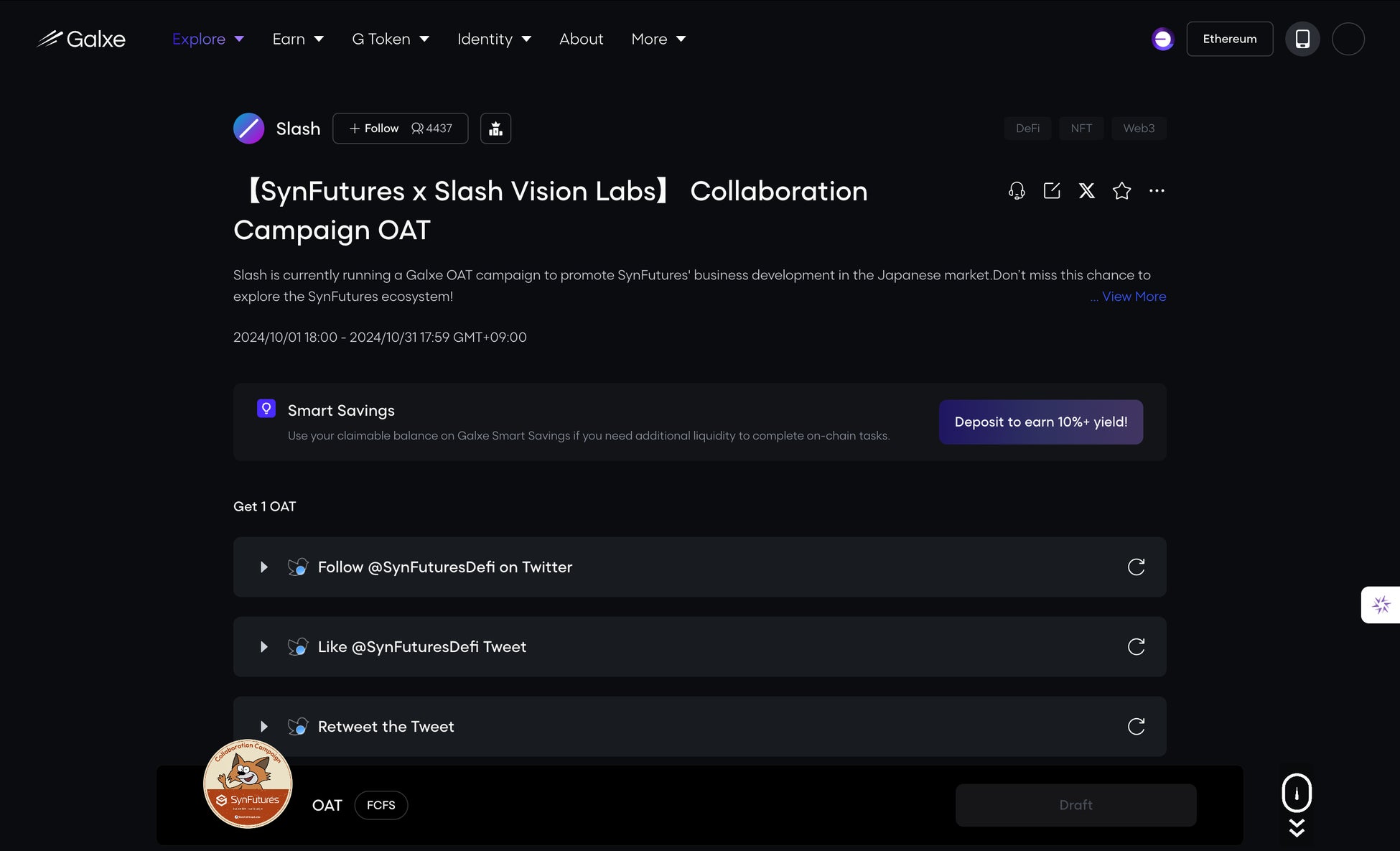
Task: Refresh the Follow @SynFuturesDefi task
Action: tap(1136, 567)
